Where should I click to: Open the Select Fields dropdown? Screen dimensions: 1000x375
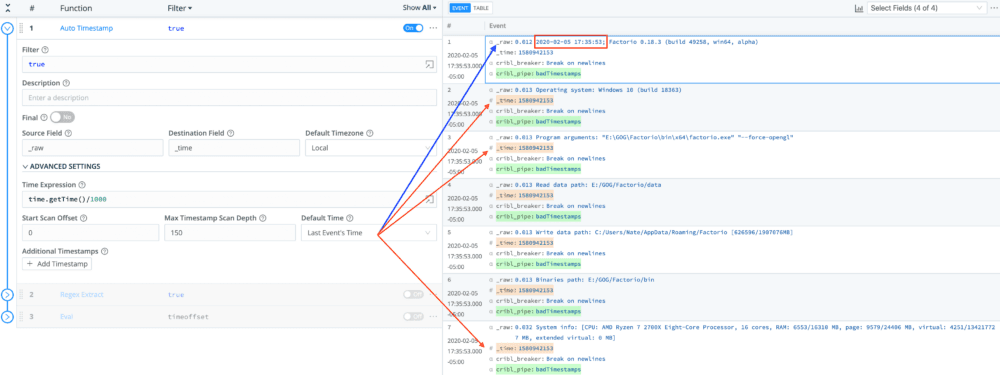tap(926, 8)
